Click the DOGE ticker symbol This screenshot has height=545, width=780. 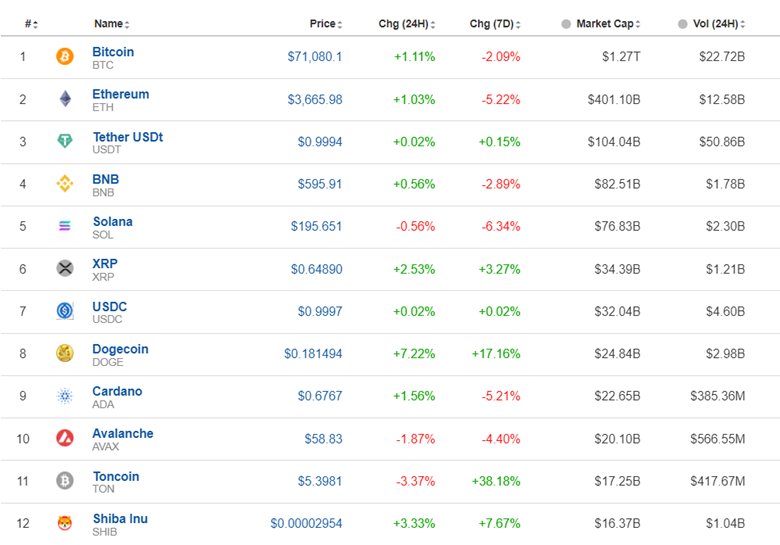pyautogui.click(x=108, y=362)
